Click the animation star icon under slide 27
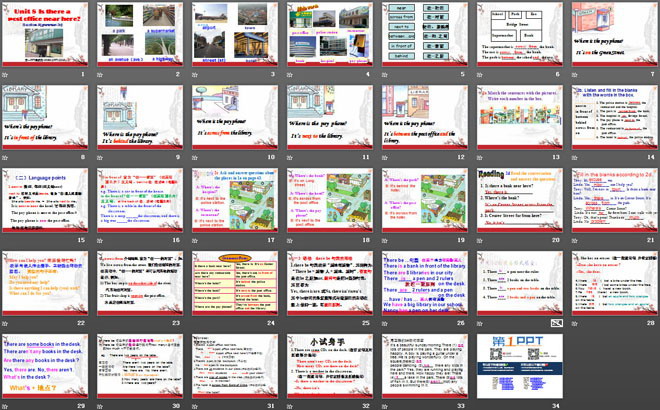Screen dimensions: 660x410 tap(480, 323)
